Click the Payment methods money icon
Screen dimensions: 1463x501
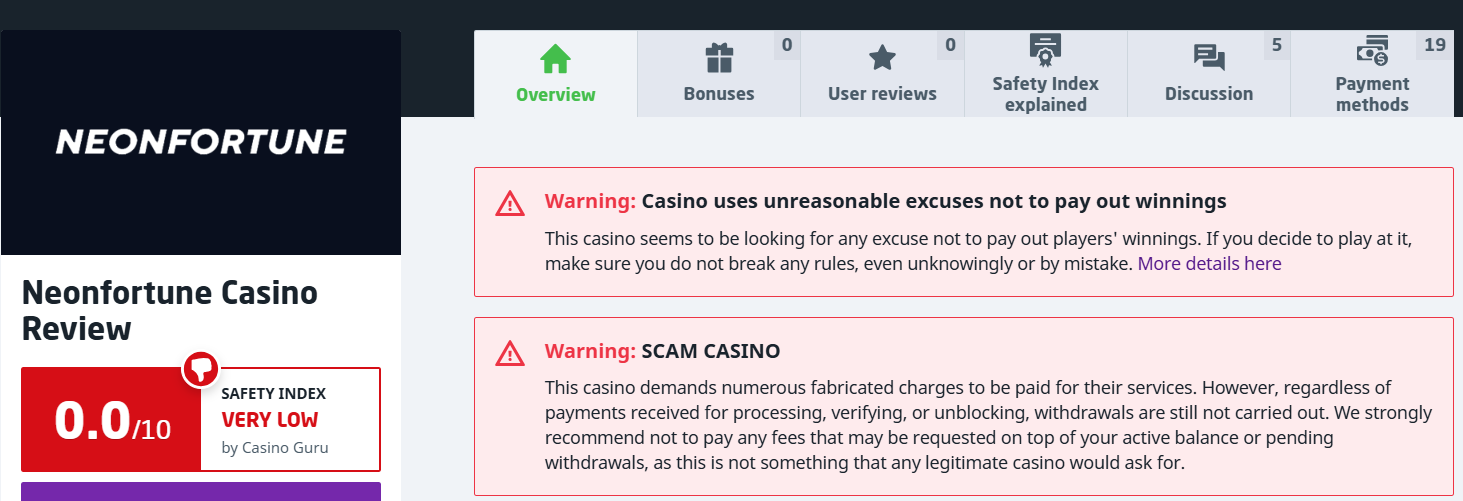pyautogui.click(x=1372, y=49)
